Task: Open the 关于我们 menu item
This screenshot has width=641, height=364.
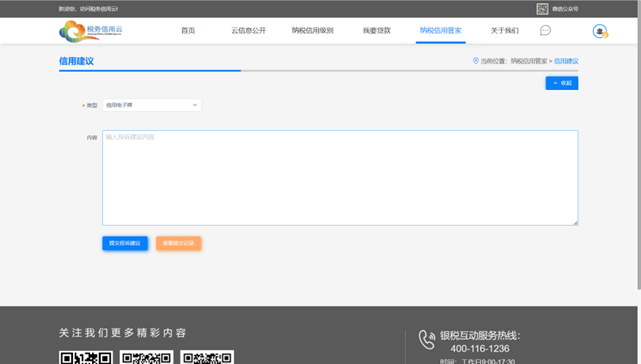Action: 505,31
